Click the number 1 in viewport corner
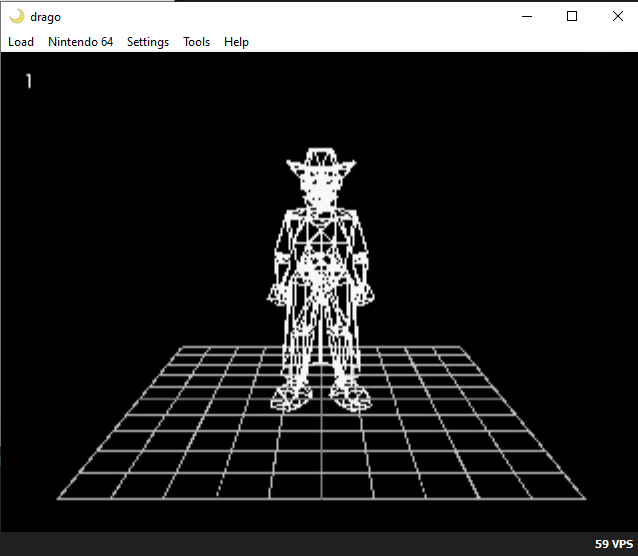 [x=29, y=81]
